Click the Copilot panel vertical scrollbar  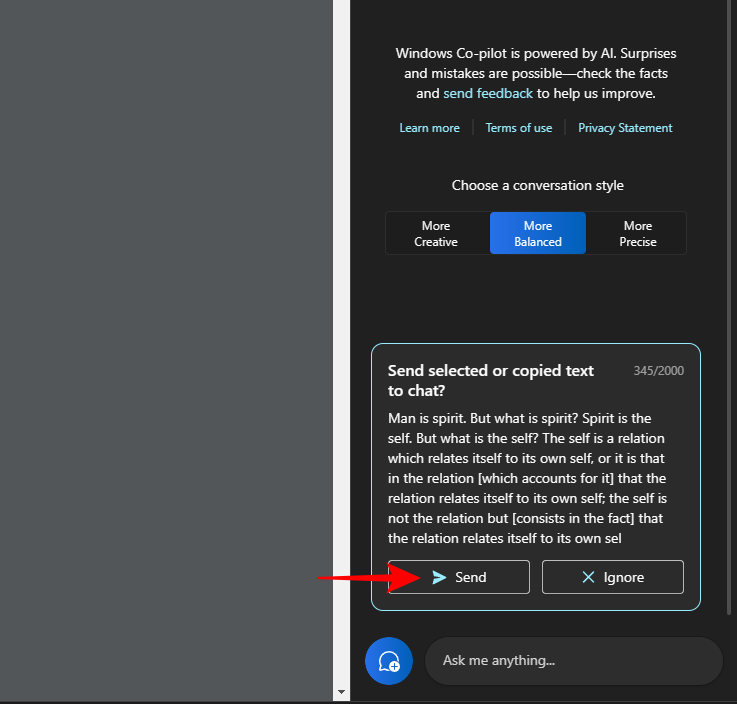pyautogui.click(x=729, y=305)
